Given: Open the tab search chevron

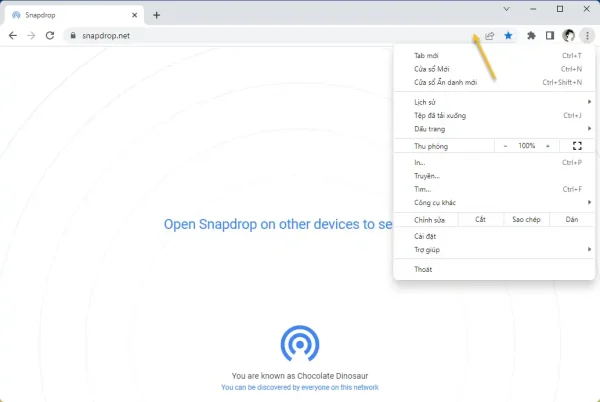Looking at the screenshot, I should tap(506, 9).
